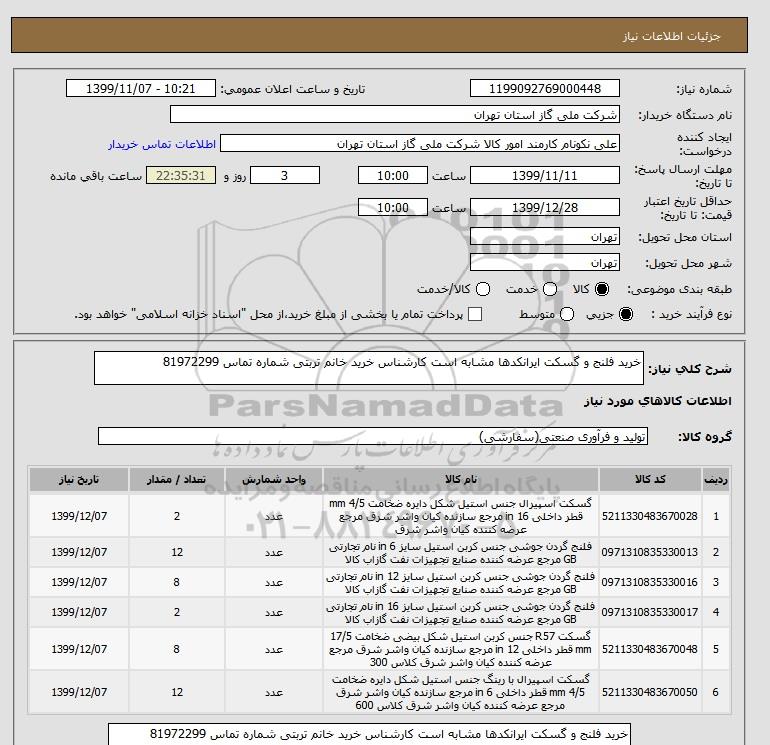
Task: Select the متوسط purchase type radio
Action: (x=567, y=314)
